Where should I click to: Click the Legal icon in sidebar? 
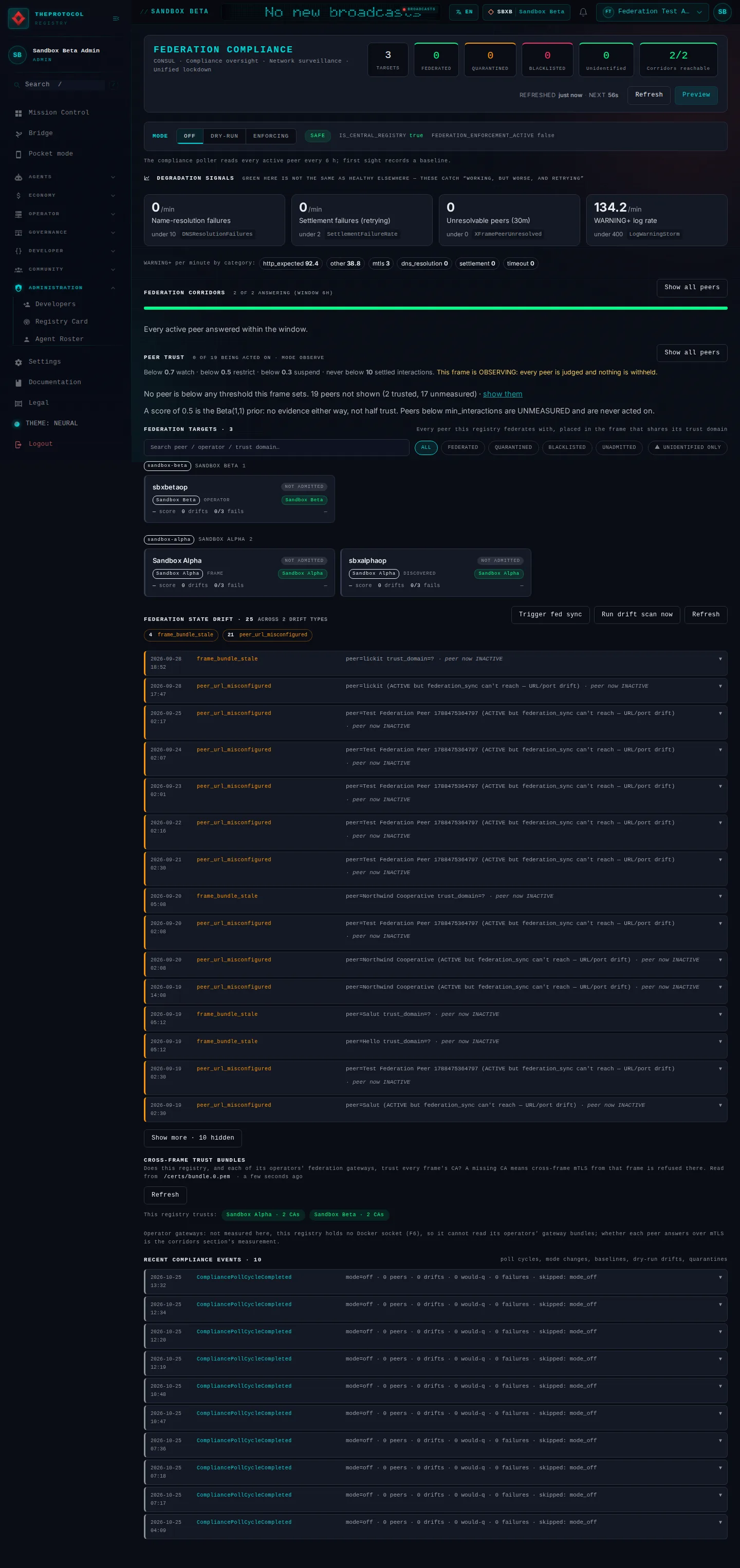18,403
